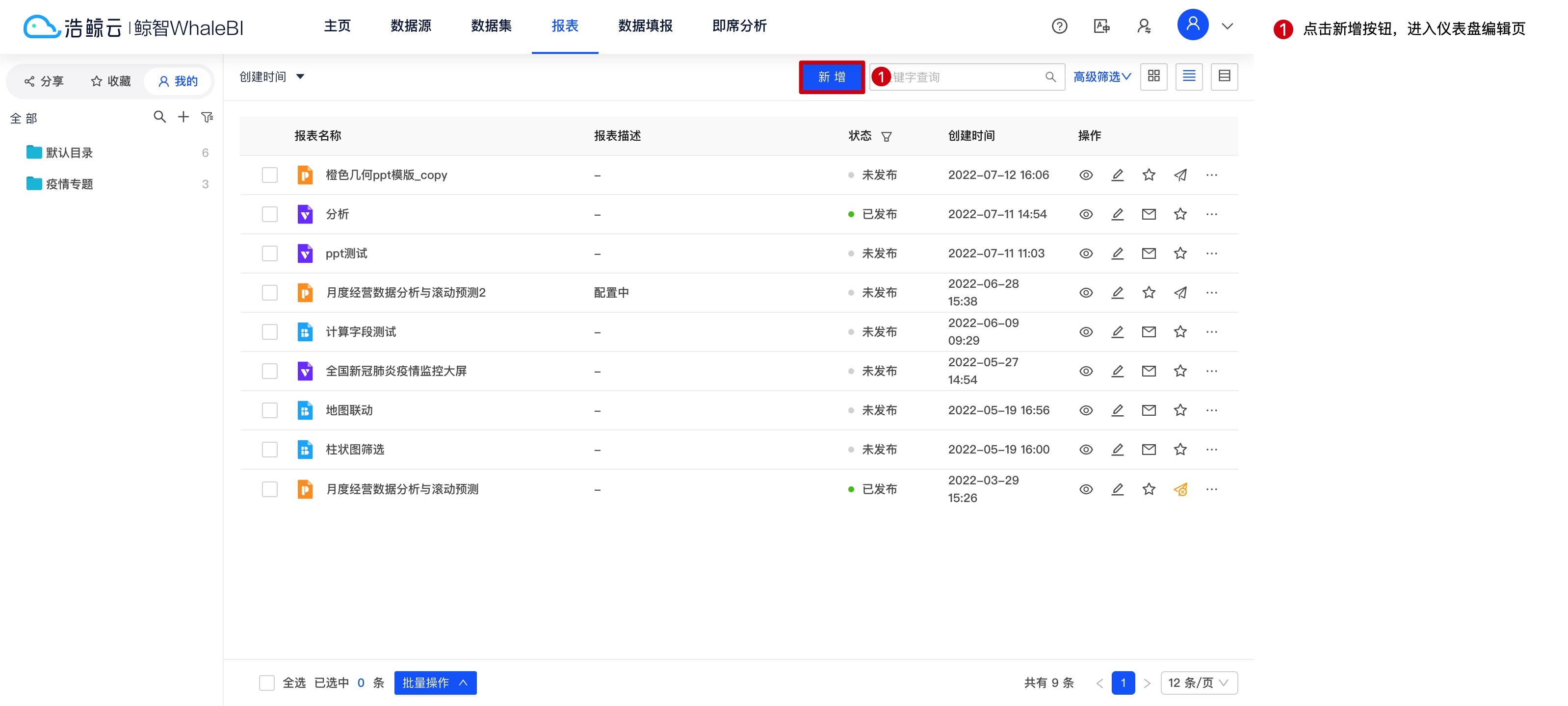This screenshot has width=1568, height=706.
Task: Open the 默认目录 folder
Action: click(60, 152)
